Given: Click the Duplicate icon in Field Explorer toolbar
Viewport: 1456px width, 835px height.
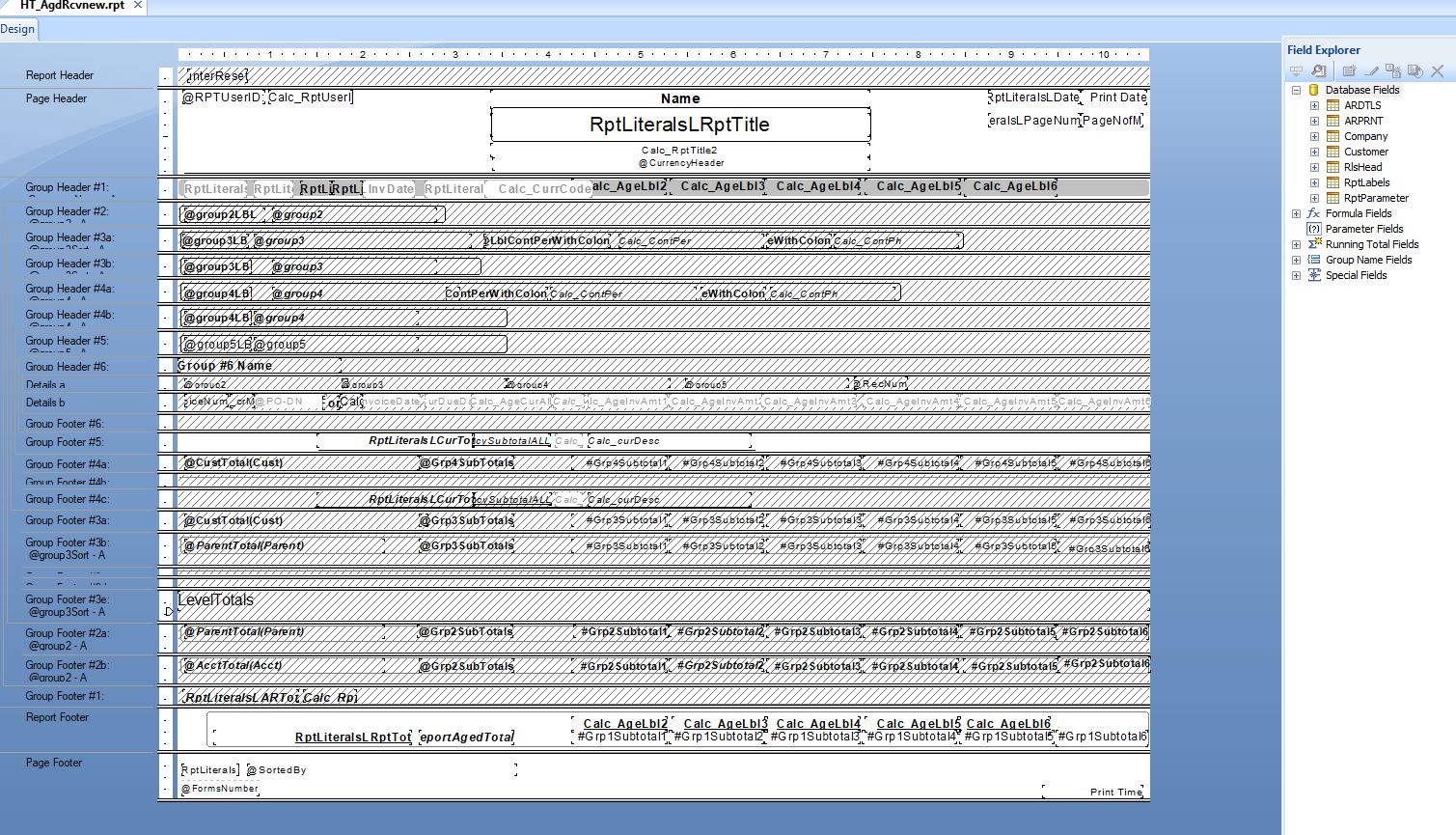Looking at the screenshot, I should click(1393, 70).
